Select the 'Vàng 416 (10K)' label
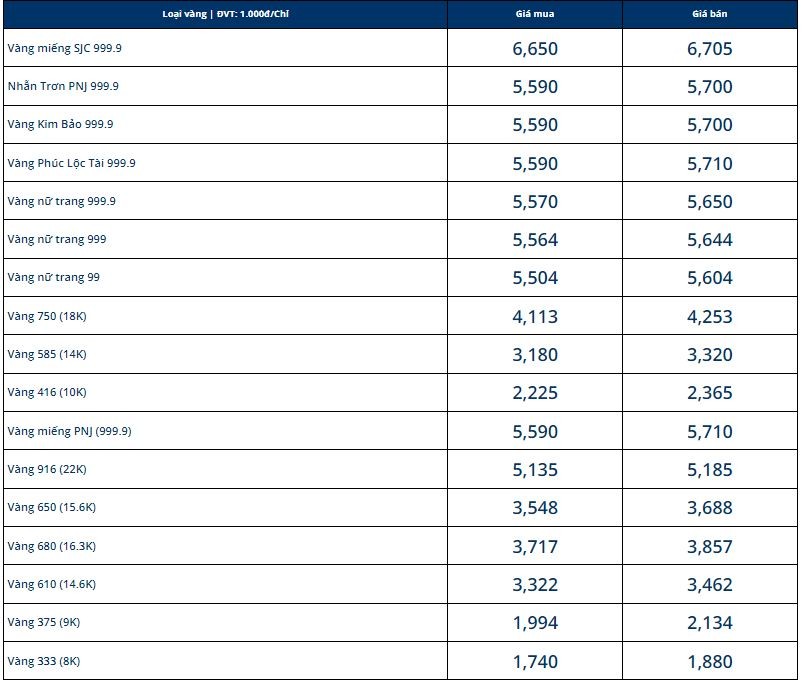This screenshot has width=802, height=684. pos(47,392)
